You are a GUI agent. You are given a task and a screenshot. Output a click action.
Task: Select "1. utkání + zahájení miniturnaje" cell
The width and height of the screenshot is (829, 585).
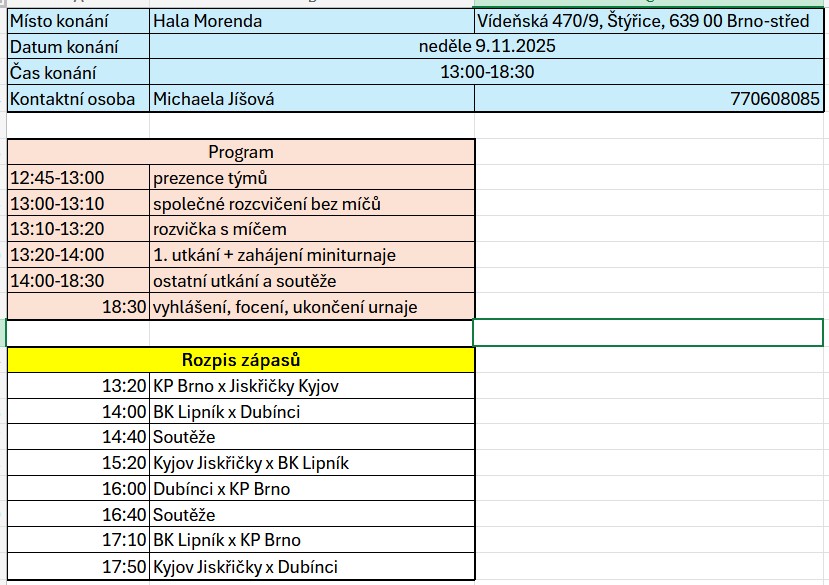coord(310,255)
